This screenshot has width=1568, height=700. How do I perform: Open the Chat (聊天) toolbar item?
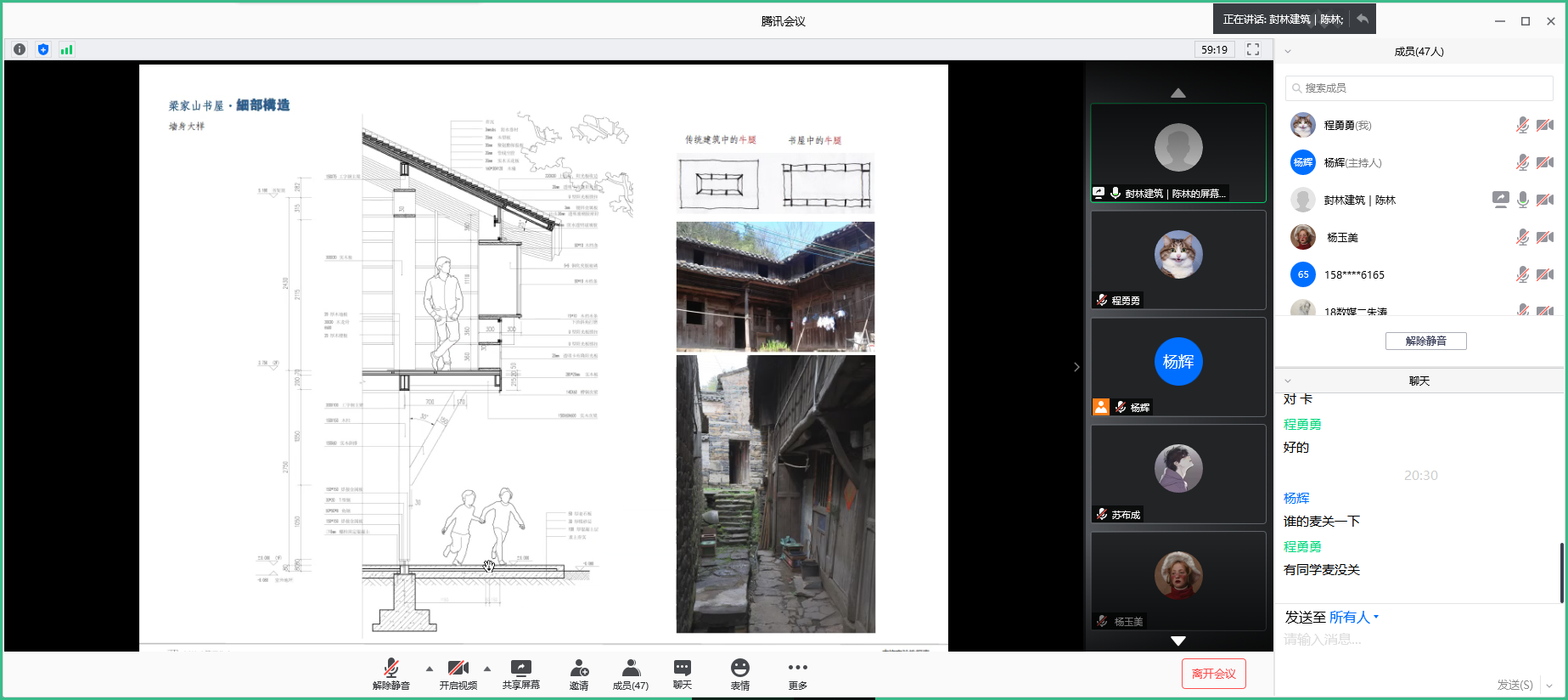tap(683, 675)
